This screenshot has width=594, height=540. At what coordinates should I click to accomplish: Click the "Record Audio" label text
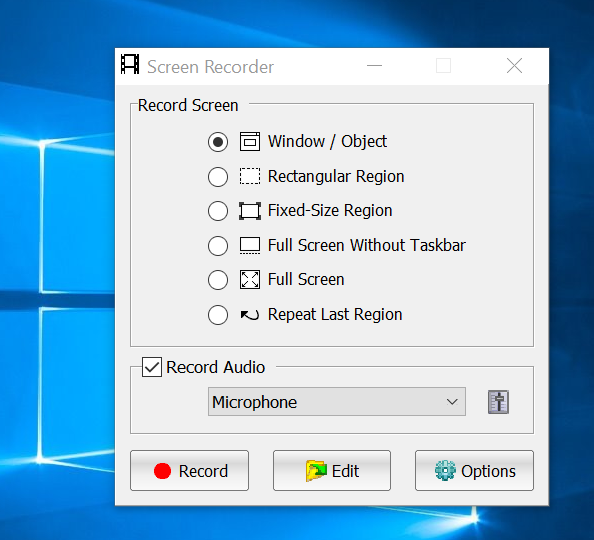click(x=216, y=367)
